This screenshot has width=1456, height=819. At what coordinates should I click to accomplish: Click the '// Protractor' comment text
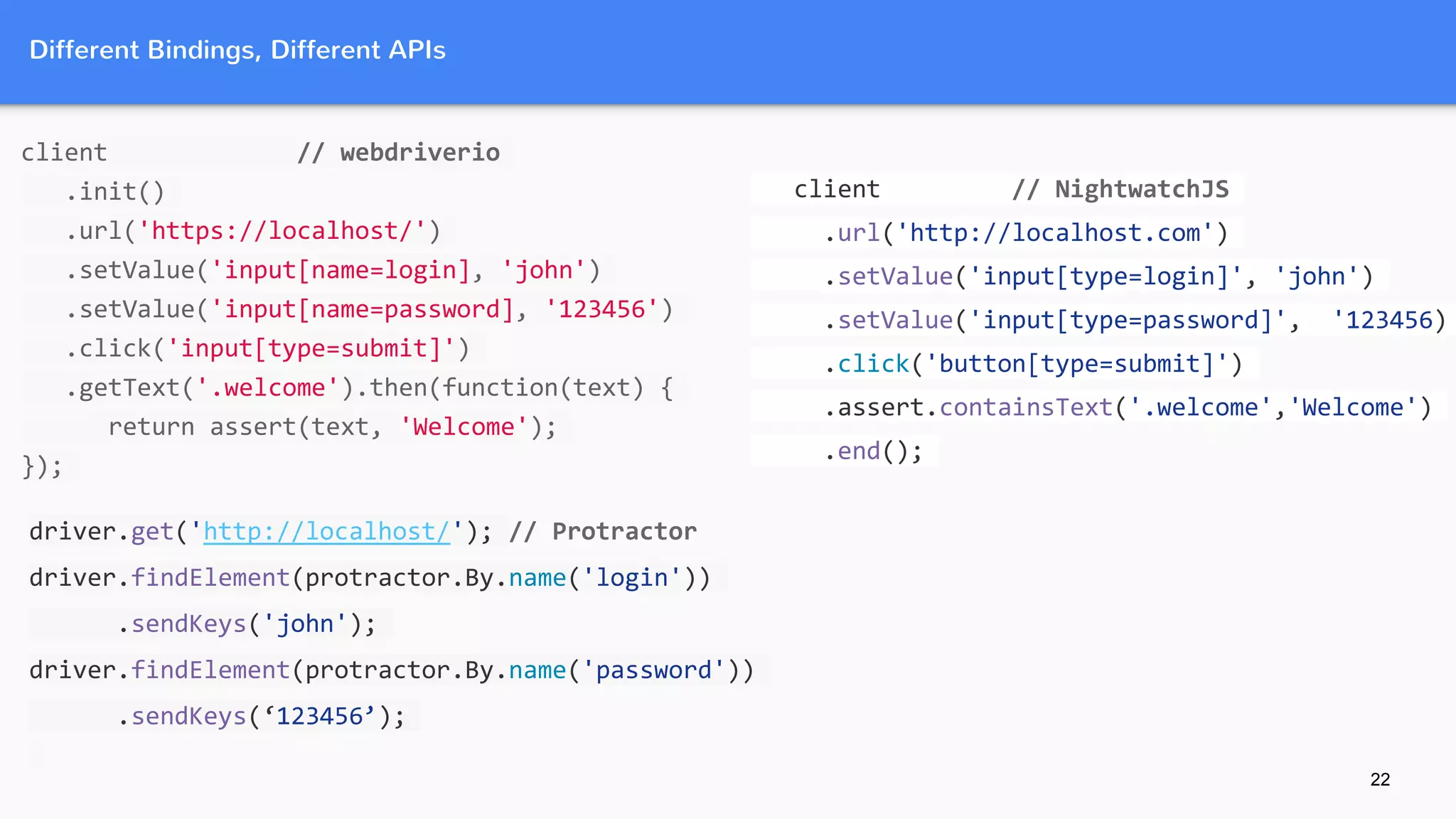(603, 532)
